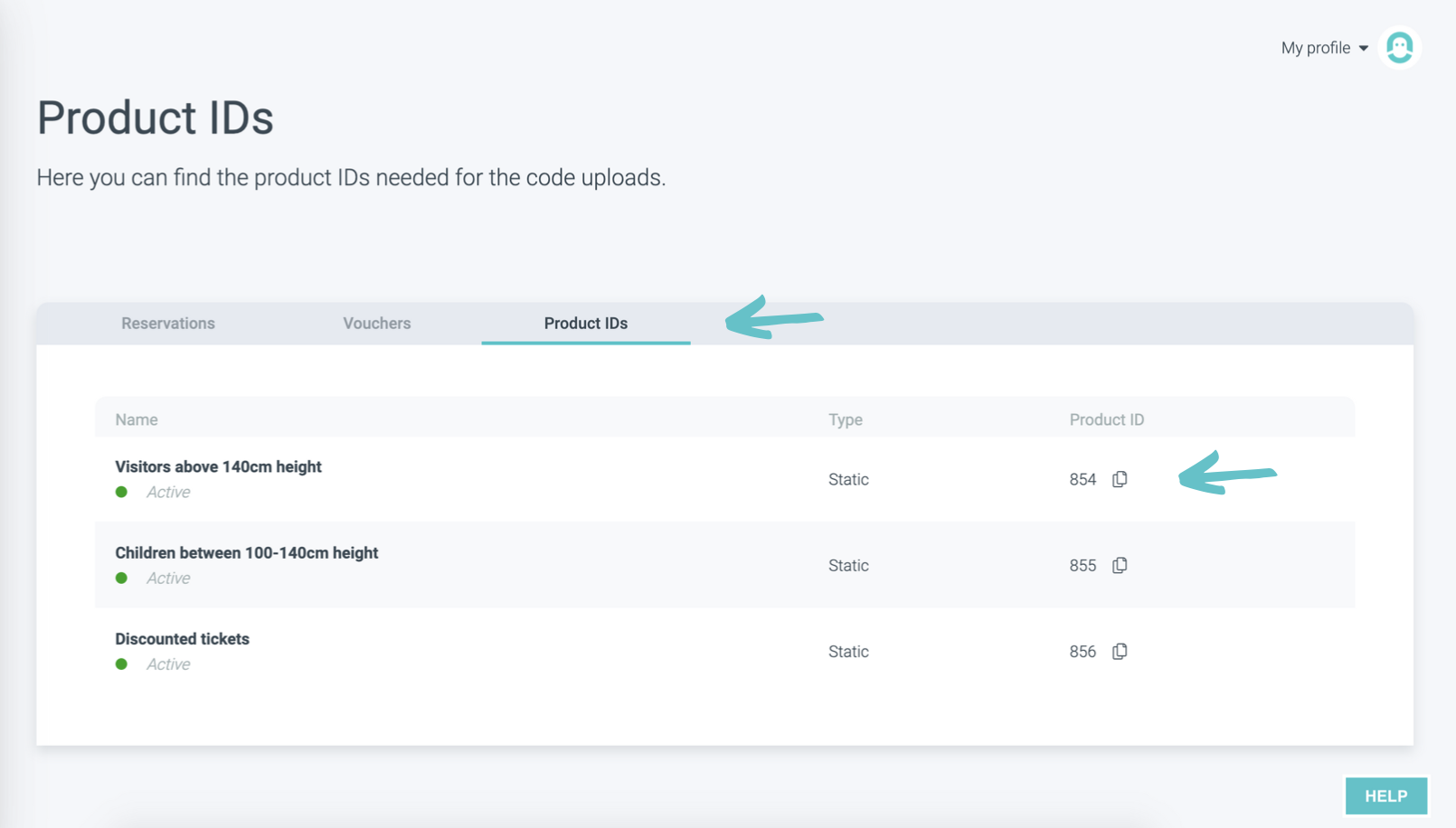Click the profile avatar icon
This screenshot has height=828, width=1456.
tap(1399, 48)
